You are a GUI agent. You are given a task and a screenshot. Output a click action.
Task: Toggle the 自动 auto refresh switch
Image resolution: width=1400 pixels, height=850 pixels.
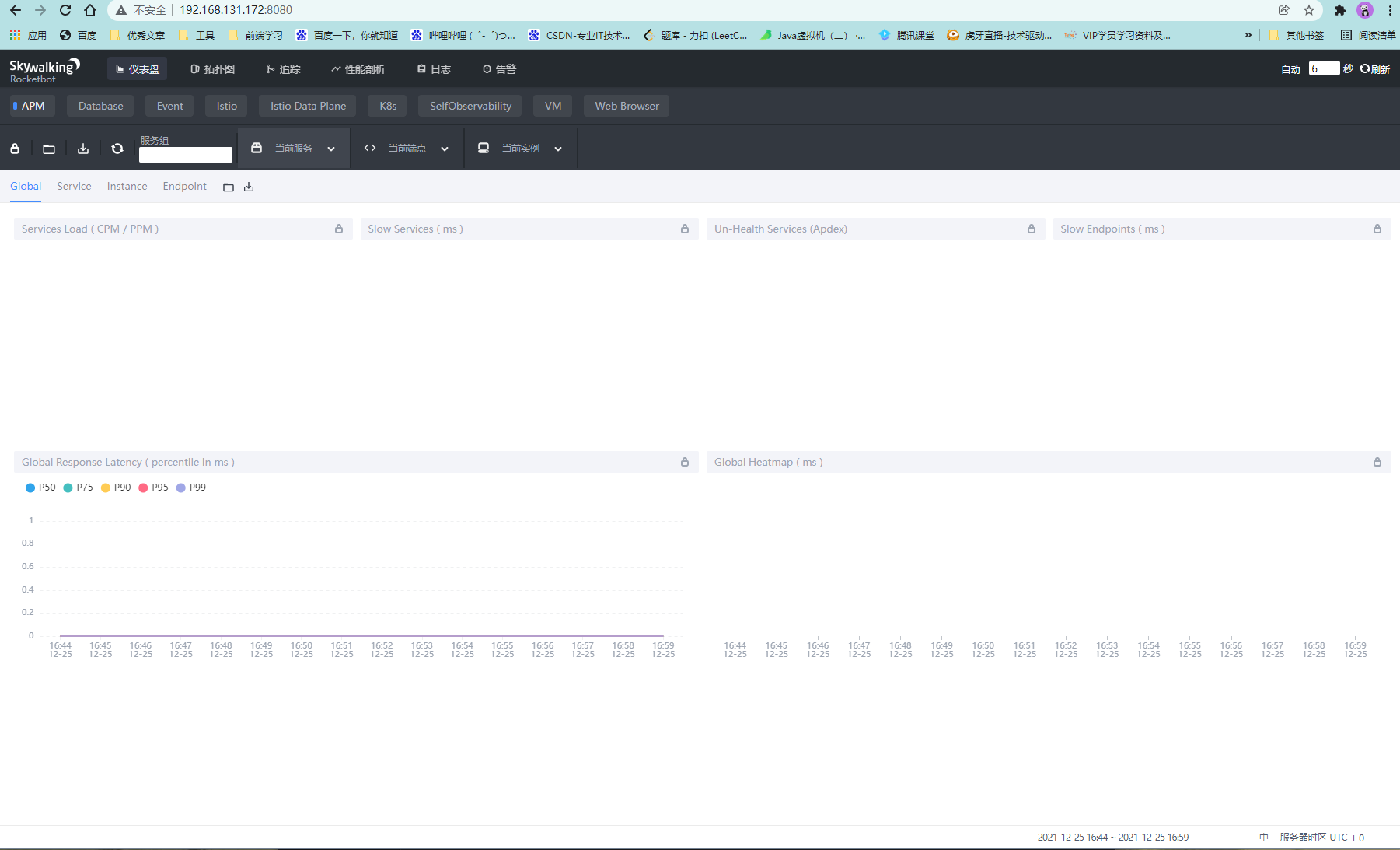pos(1290,69)
